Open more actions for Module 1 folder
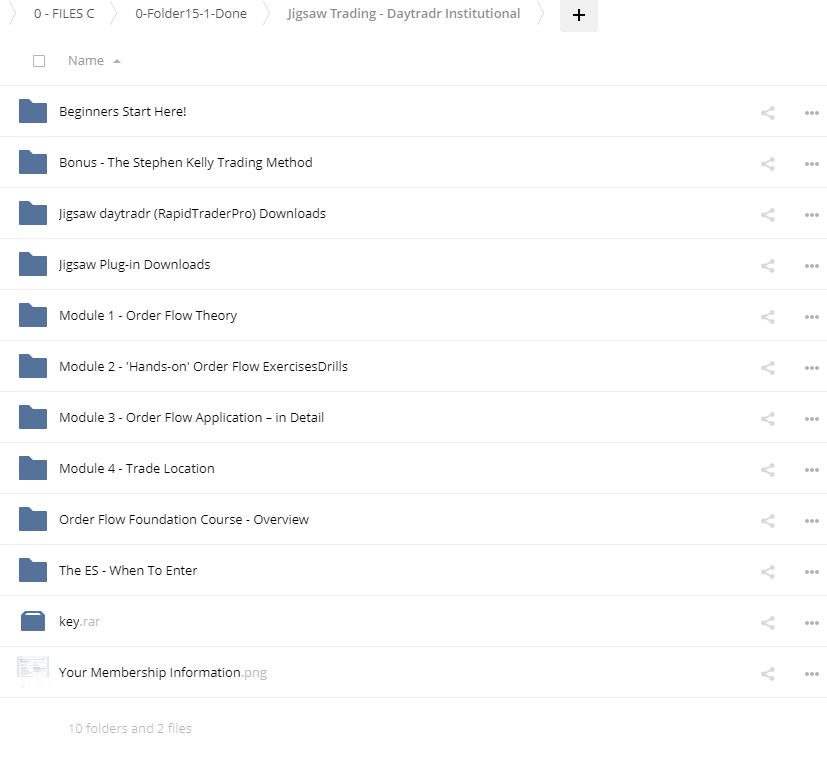827x758 pixels. tap(811, 316)
